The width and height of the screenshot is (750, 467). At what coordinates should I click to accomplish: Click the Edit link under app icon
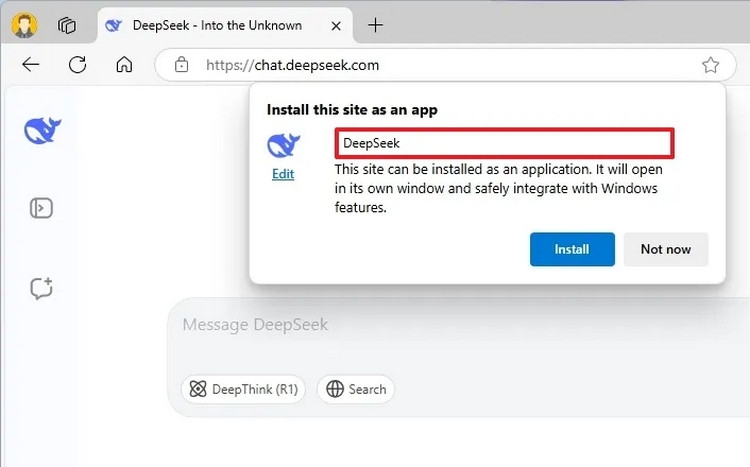[283, 174]
